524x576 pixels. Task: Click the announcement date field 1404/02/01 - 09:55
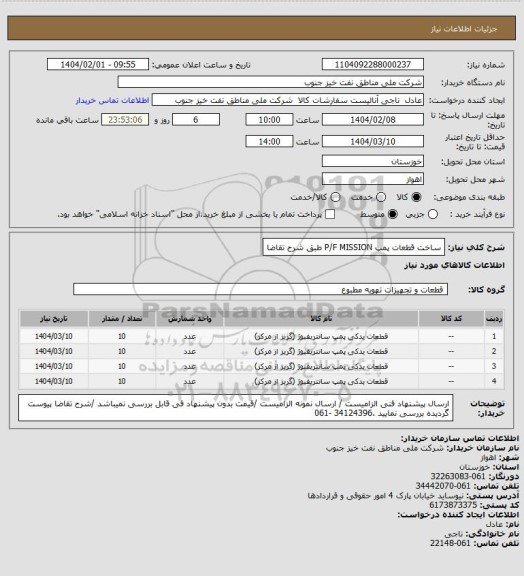(98, 64)
